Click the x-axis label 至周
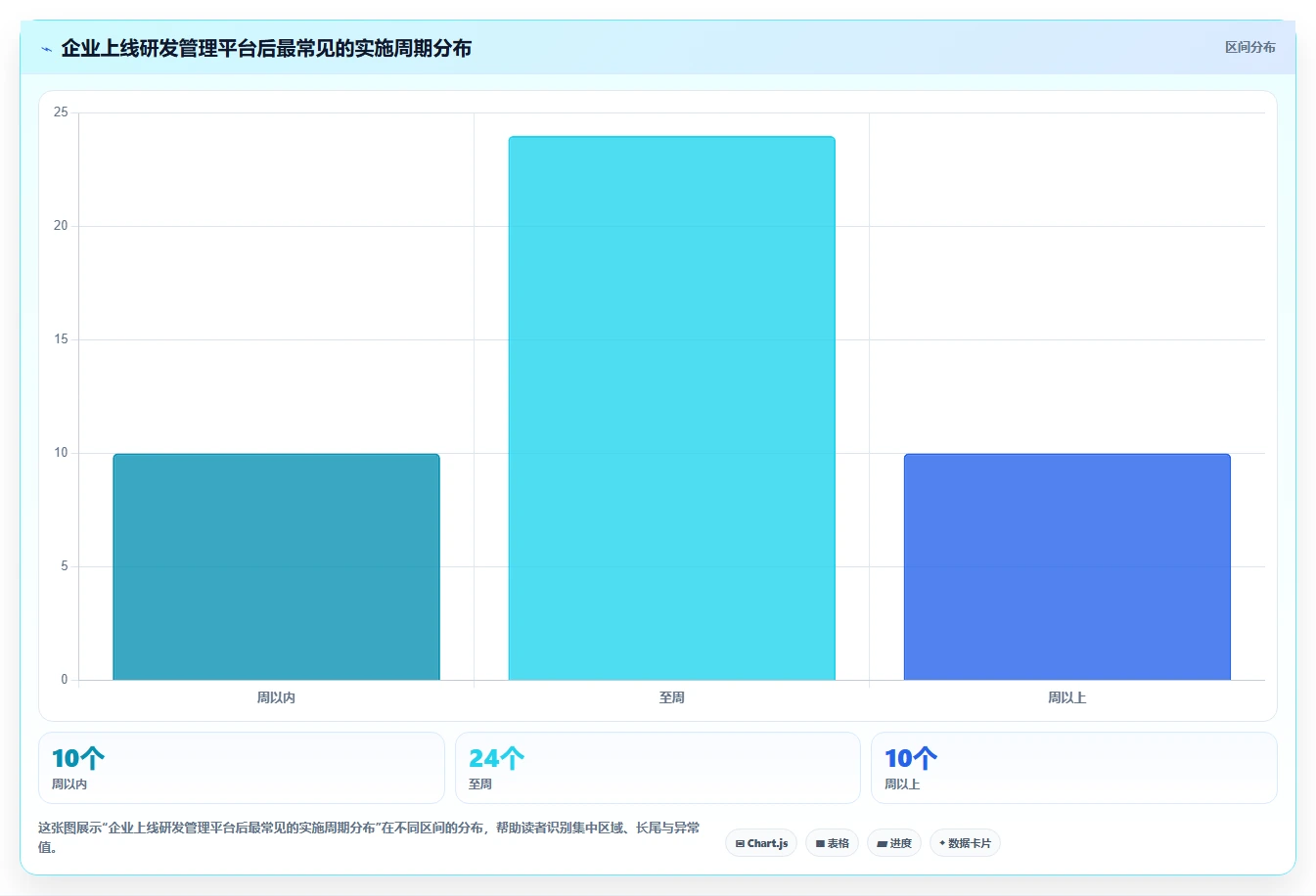1316x896 pixels. (x=671, y=697)
